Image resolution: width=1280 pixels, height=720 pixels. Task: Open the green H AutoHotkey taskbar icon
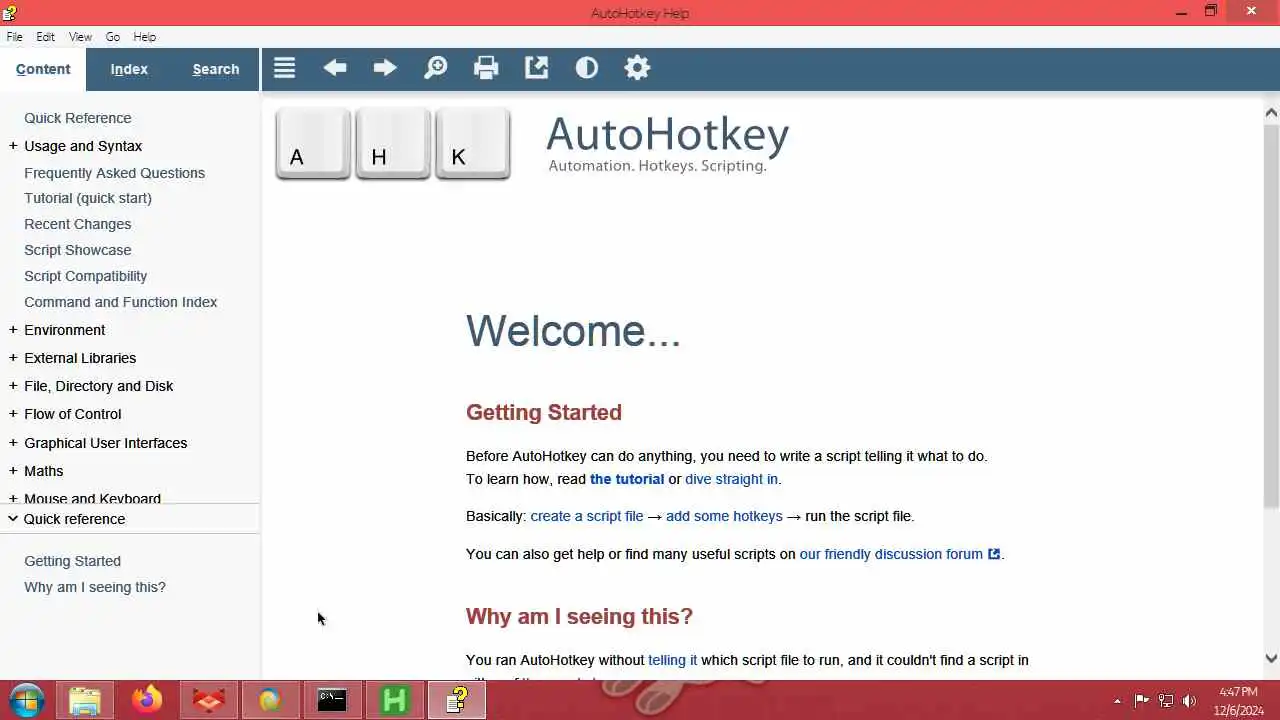point(394,700)
